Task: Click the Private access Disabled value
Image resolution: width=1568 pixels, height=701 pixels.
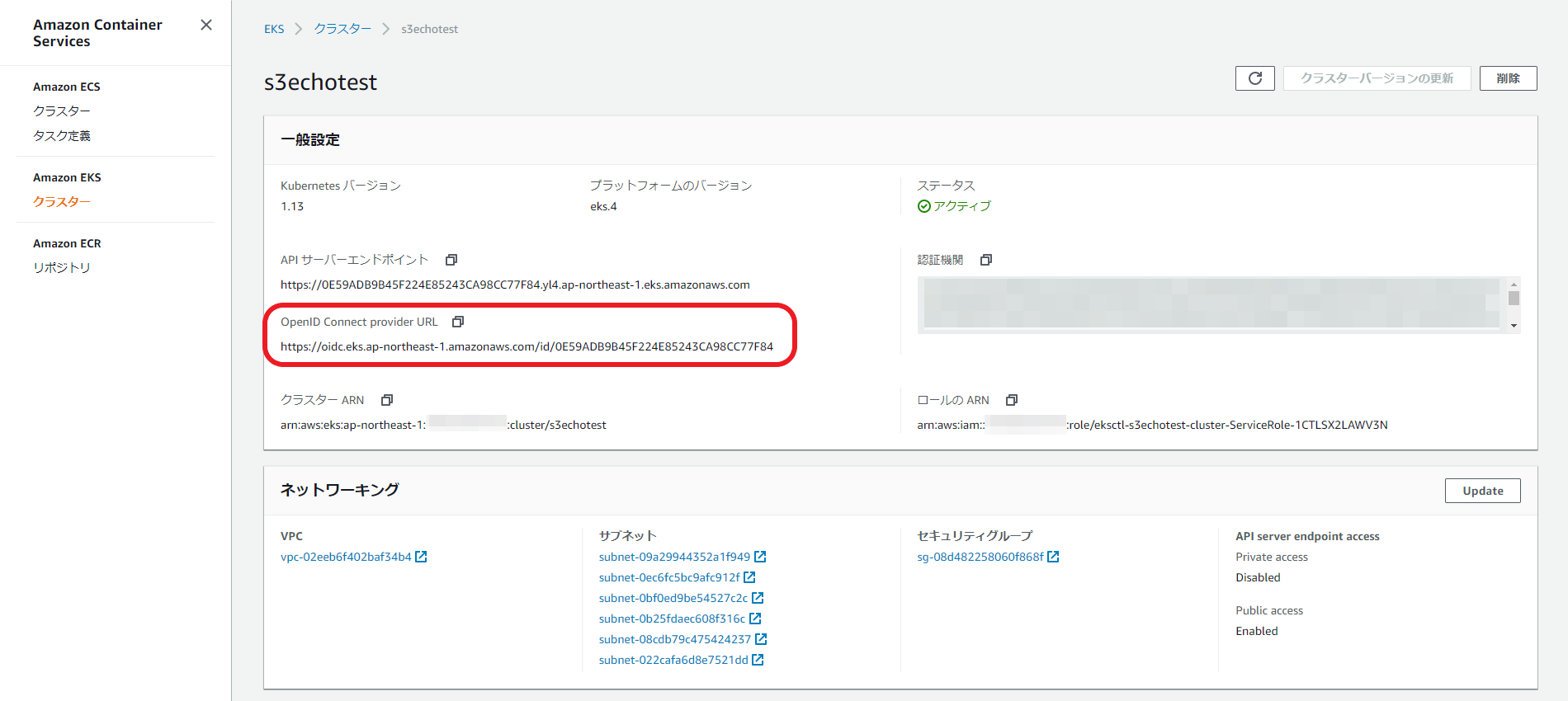Action: click(1258, 577)
